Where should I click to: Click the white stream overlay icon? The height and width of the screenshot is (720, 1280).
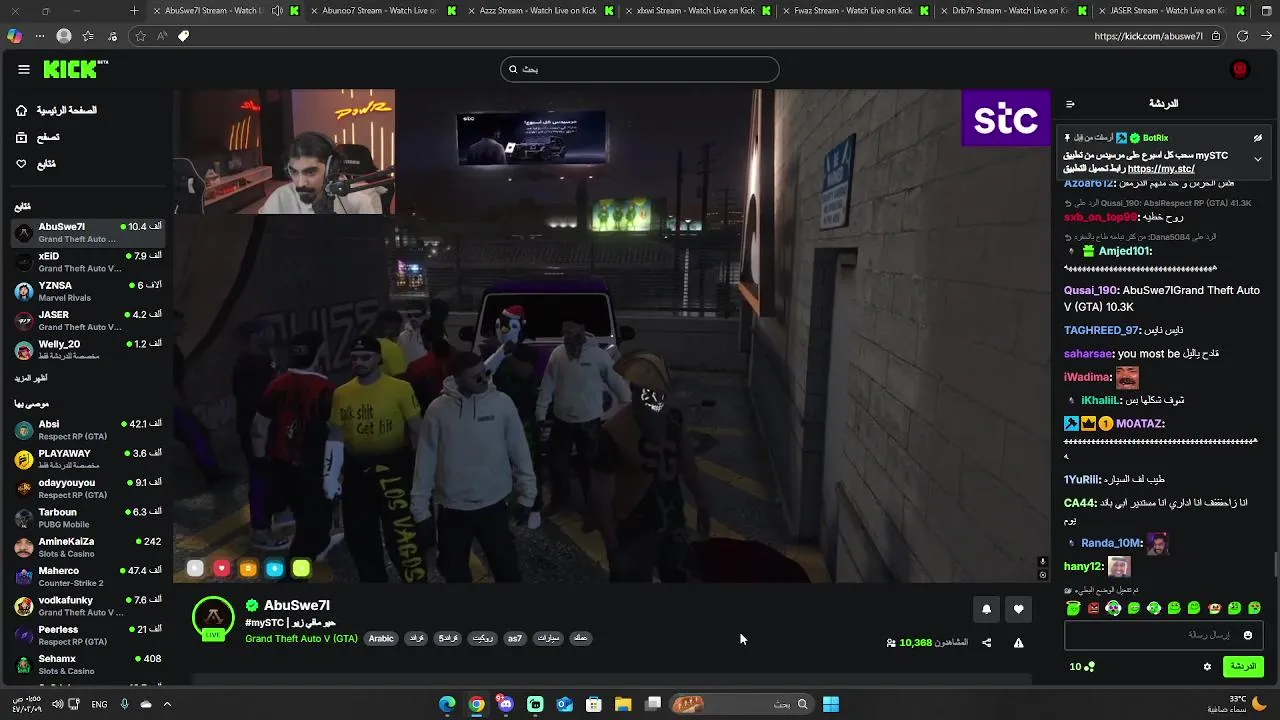(196, 568)
